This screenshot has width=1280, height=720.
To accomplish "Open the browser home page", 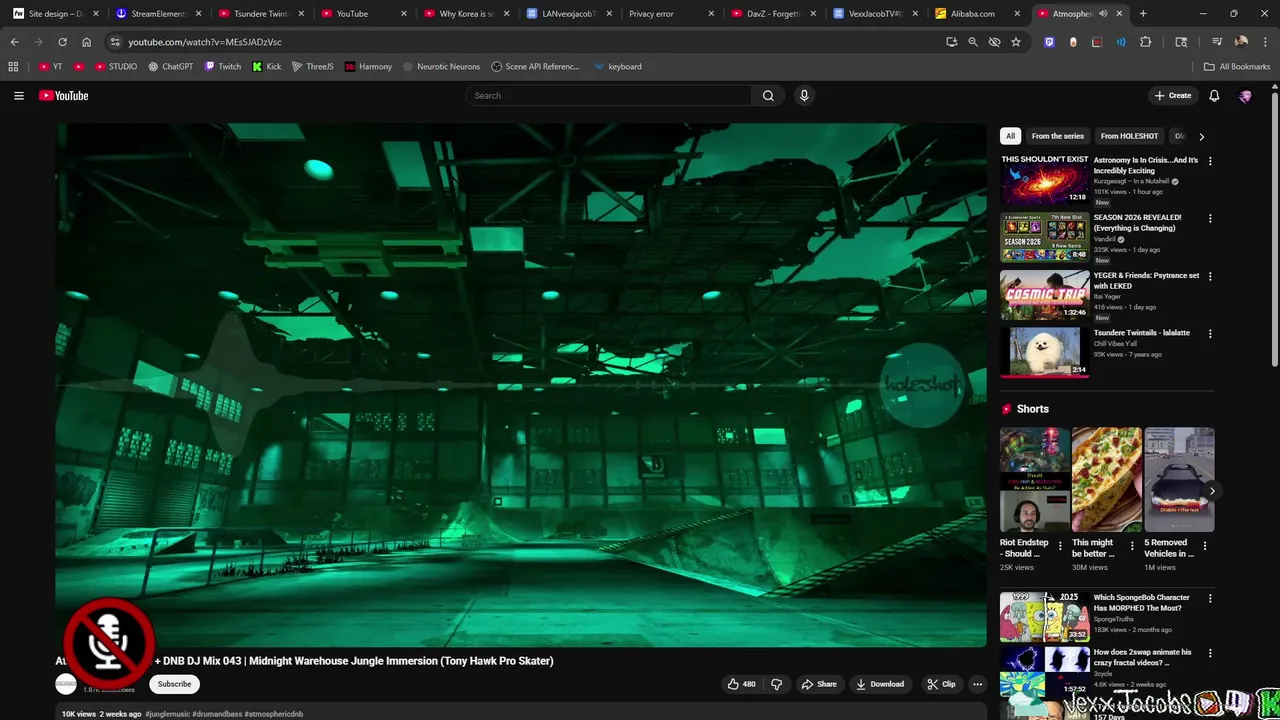I will pyautogui.click(x=86, y=42).
